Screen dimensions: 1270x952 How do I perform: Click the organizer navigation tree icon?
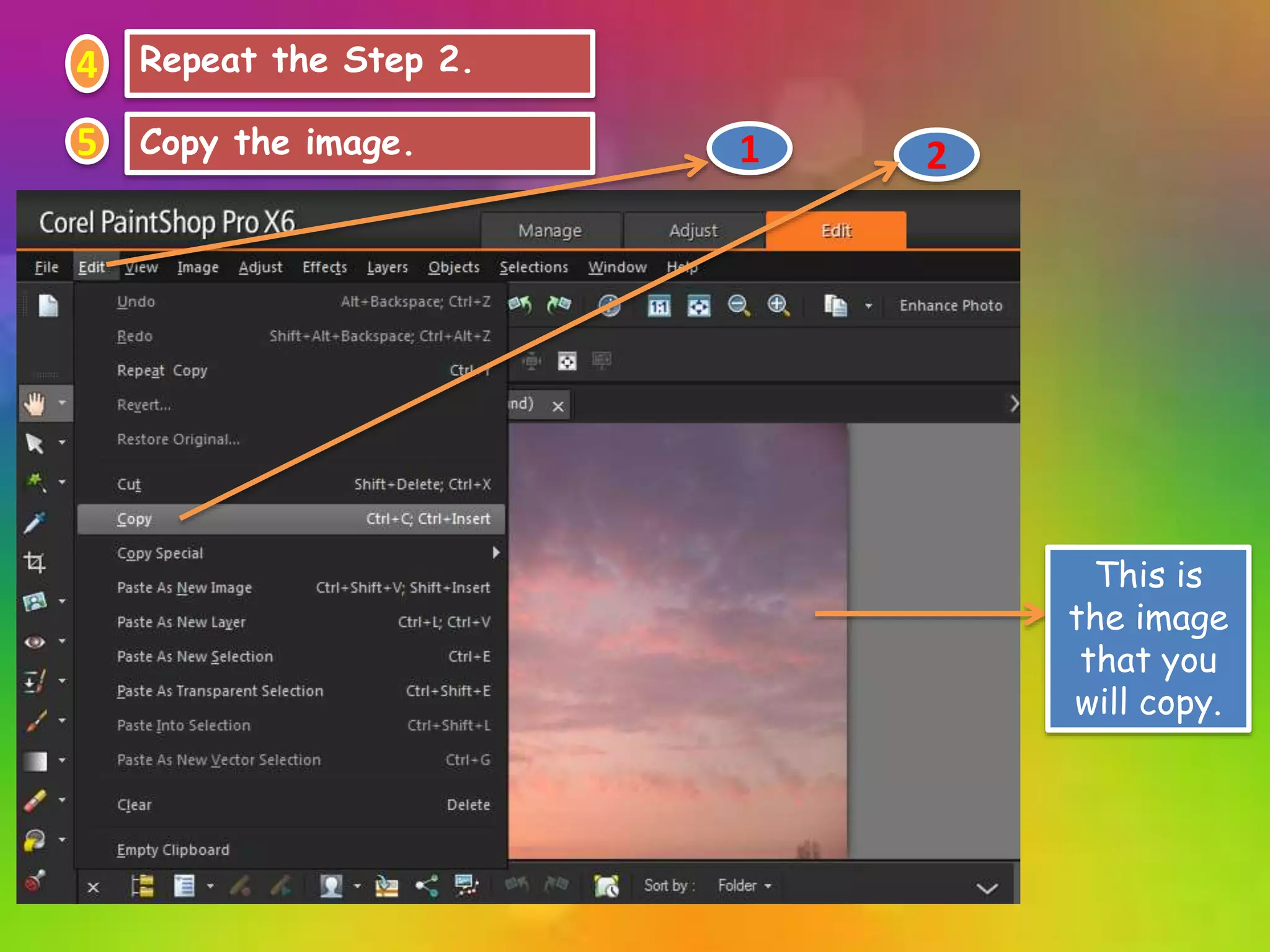pos(143,886)
